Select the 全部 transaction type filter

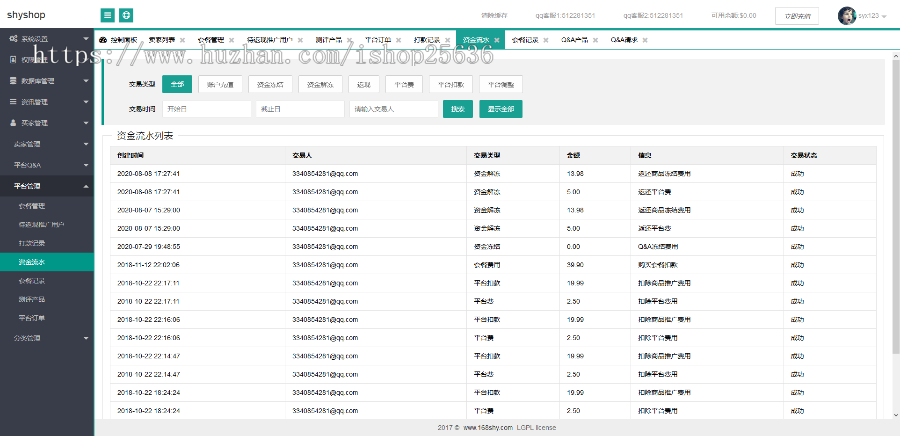pos(177,84)
